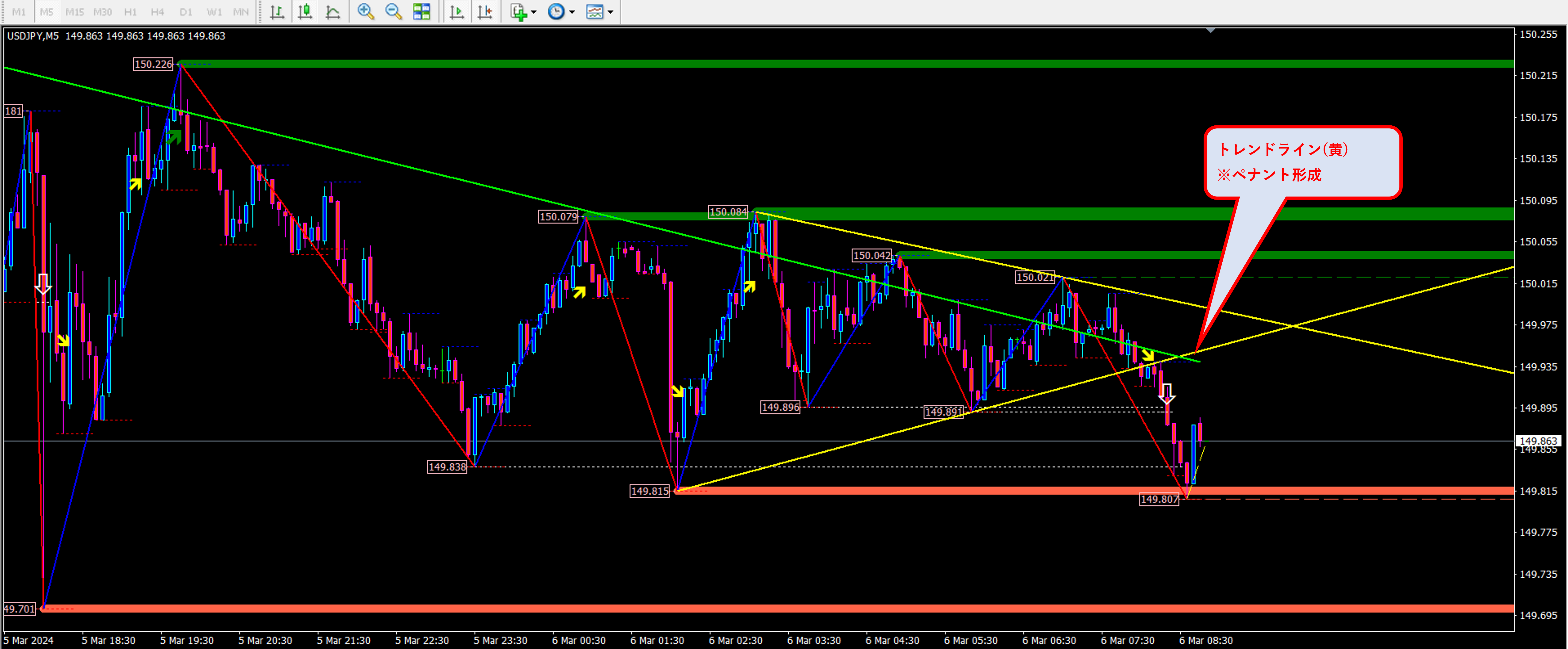
Task: Zoom out of the chart
Action: (x=393, y=11)
